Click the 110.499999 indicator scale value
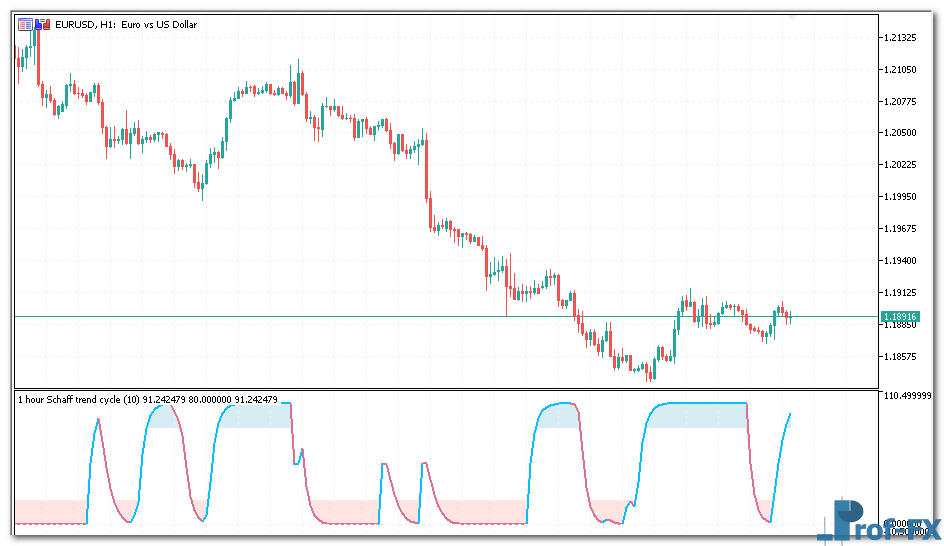Viewport: 944px width, 546px height. [908, 396]
